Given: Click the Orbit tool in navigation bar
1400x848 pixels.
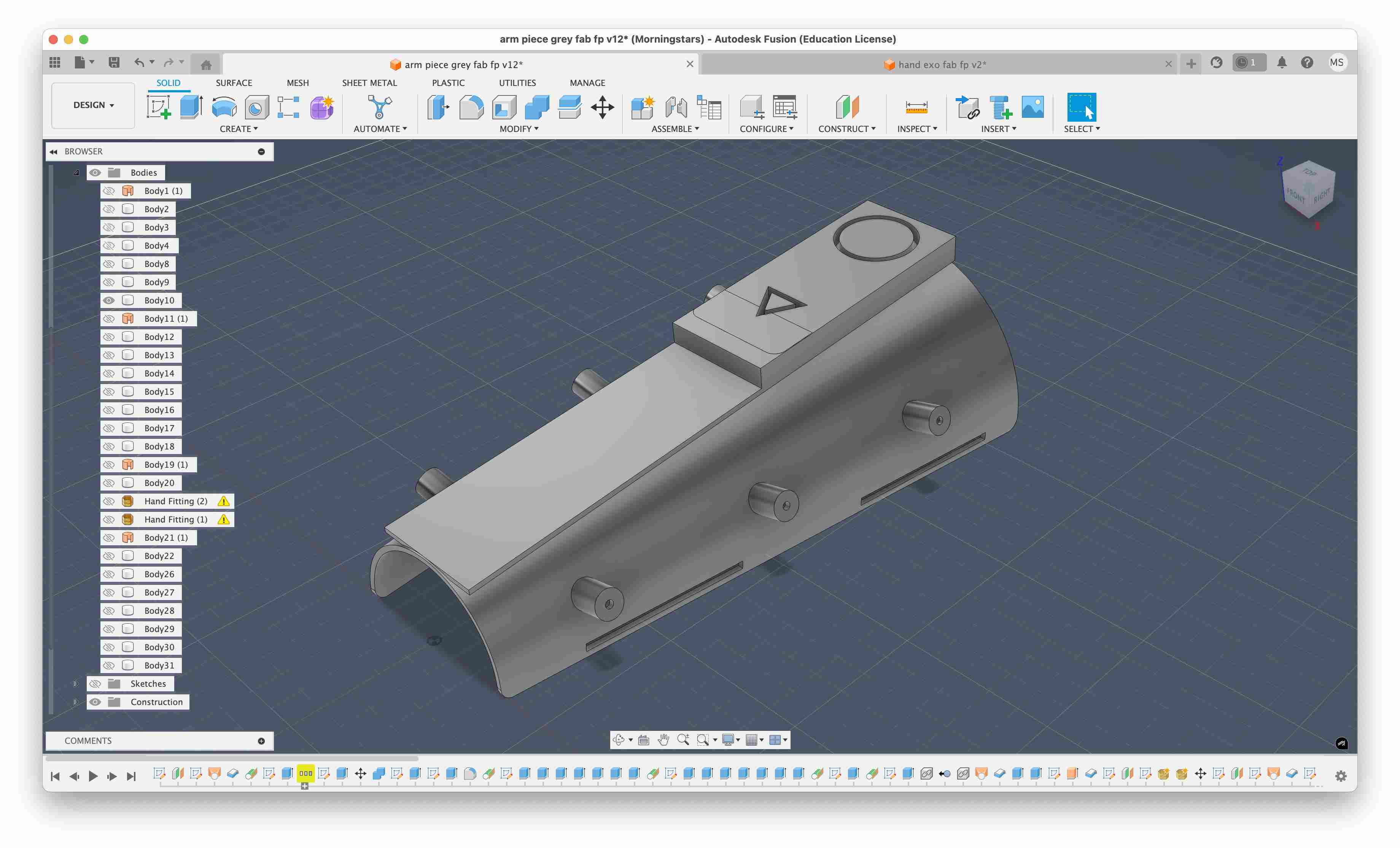Looking at the screenshot, I should click(619, 740).
